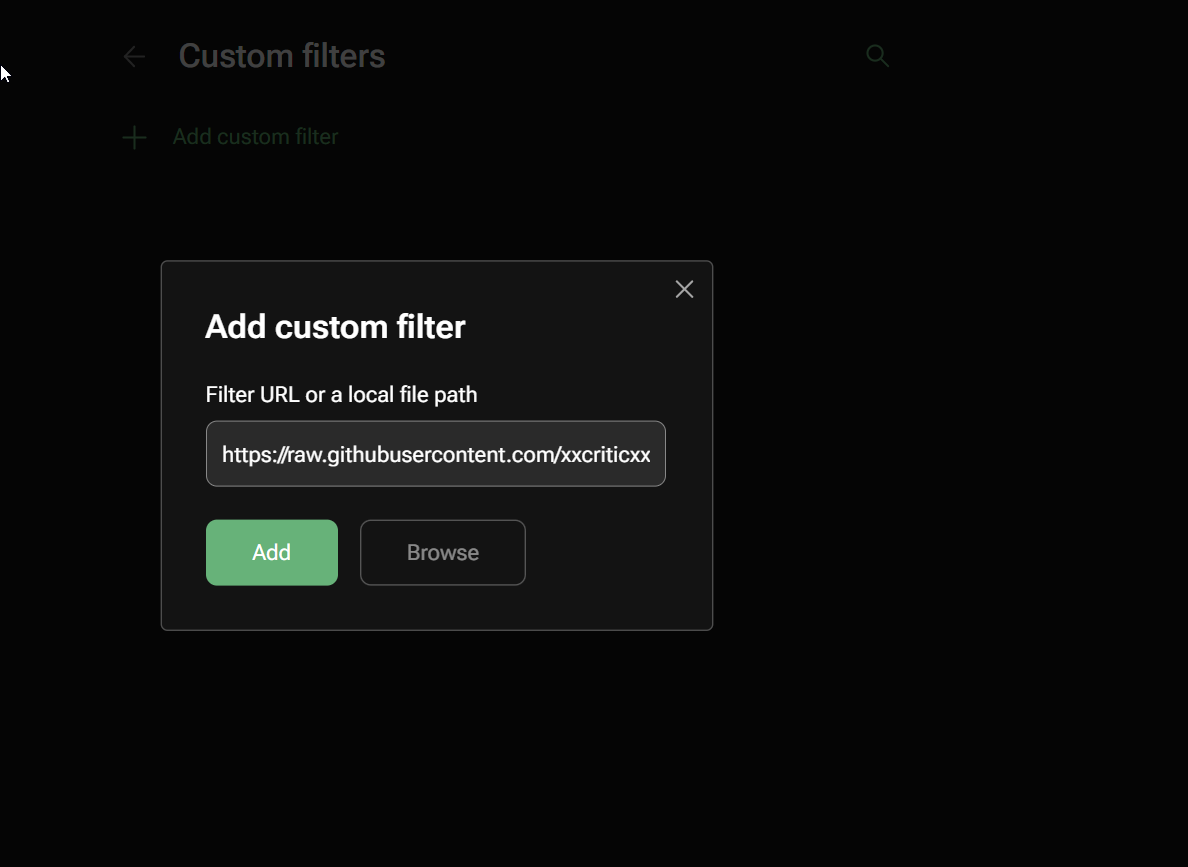Search custom filters using top-right icon
The width and height of the screenshot is (1188, 867).
click(877, 56)
